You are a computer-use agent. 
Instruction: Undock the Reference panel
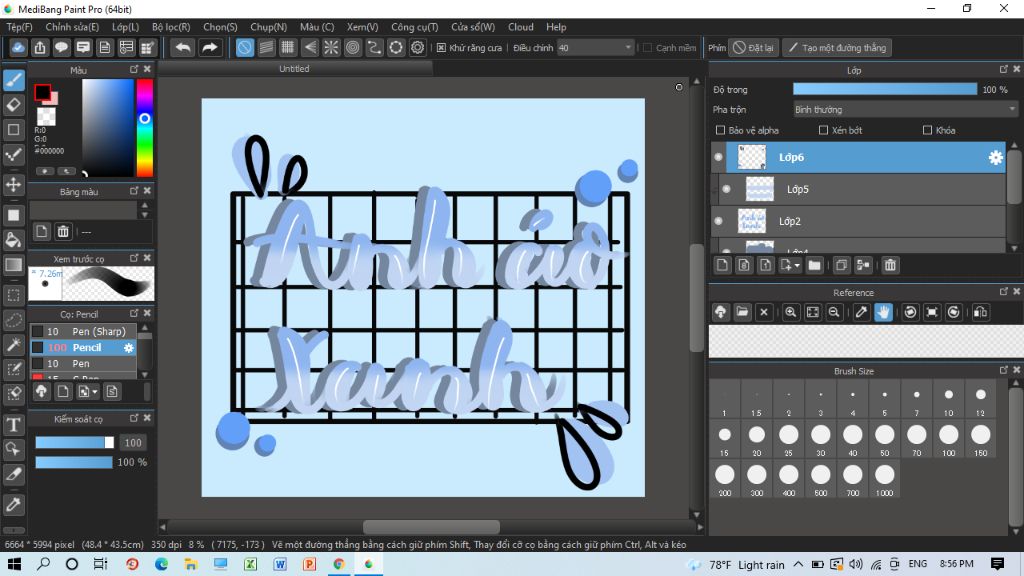point(1004,292)
